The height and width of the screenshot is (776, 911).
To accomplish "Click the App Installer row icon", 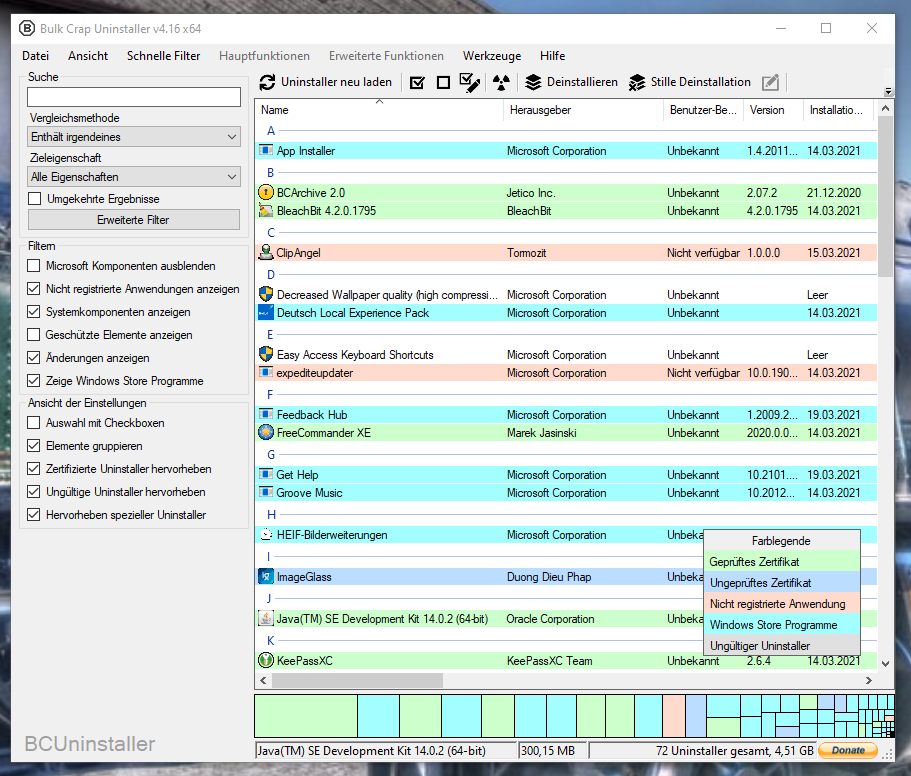I will 266,150.
